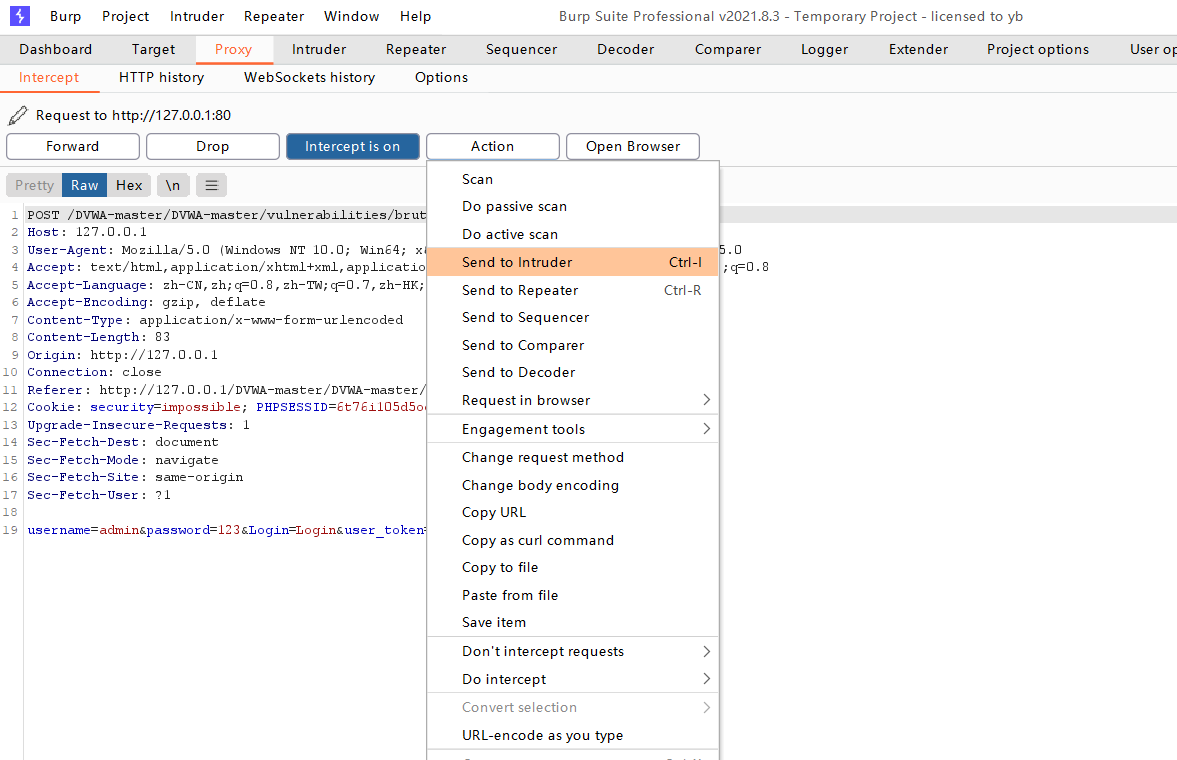
Task: Click the Cookie header line in request
Action: (227, 407)
